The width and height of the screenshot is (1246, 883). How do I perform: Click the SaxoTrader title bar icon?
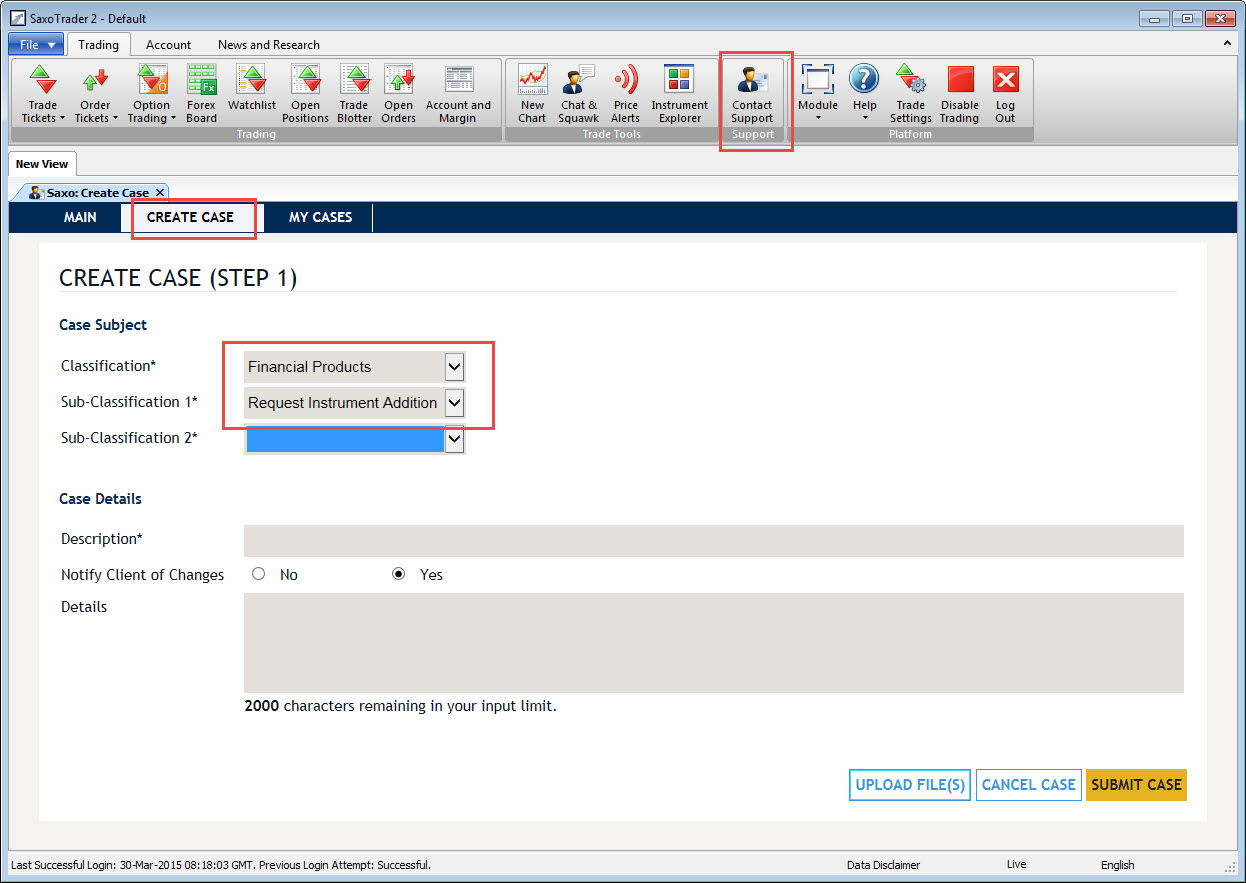(17, 18)
